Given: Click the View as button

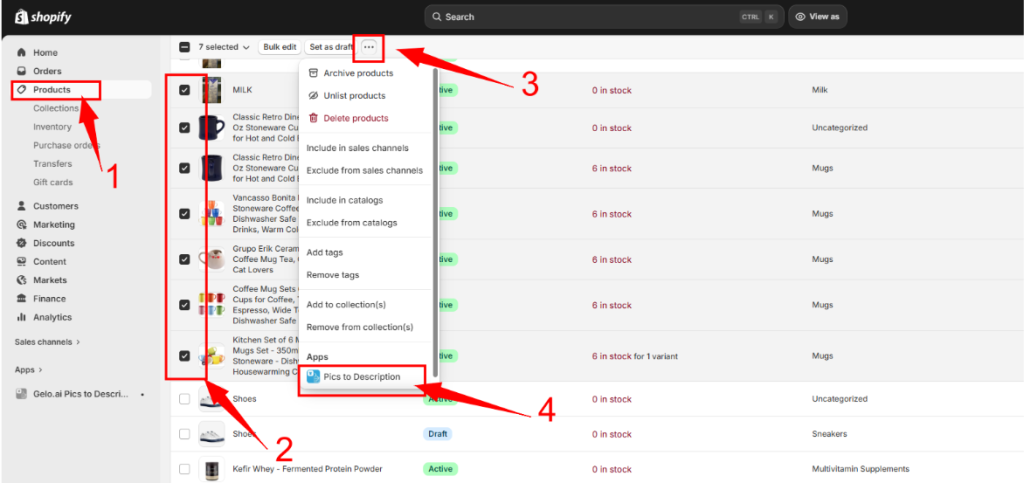Looking at the screenshot, I should (817, 17).
